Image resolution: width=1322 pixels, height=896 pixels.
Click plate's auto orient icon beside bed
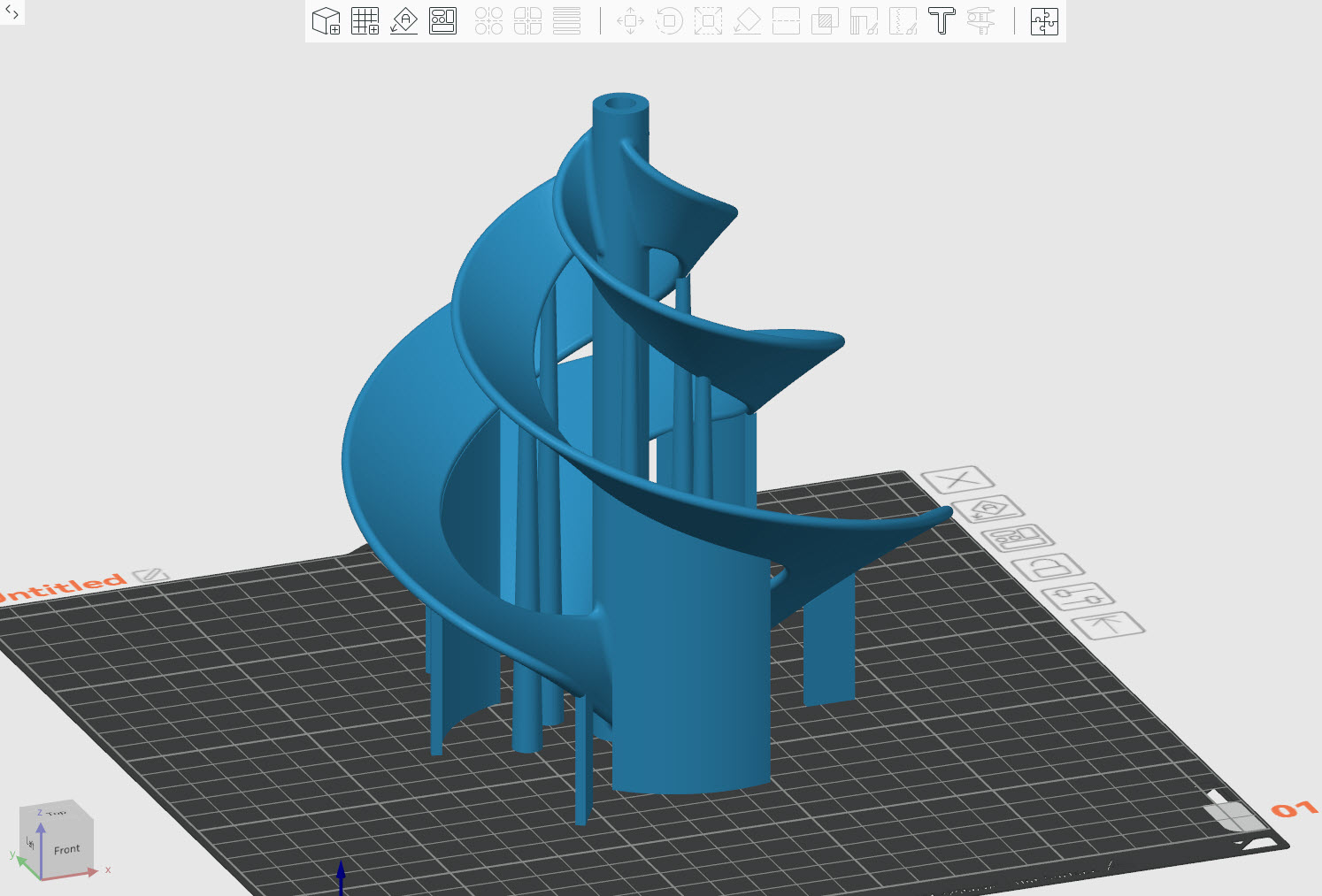988,509
